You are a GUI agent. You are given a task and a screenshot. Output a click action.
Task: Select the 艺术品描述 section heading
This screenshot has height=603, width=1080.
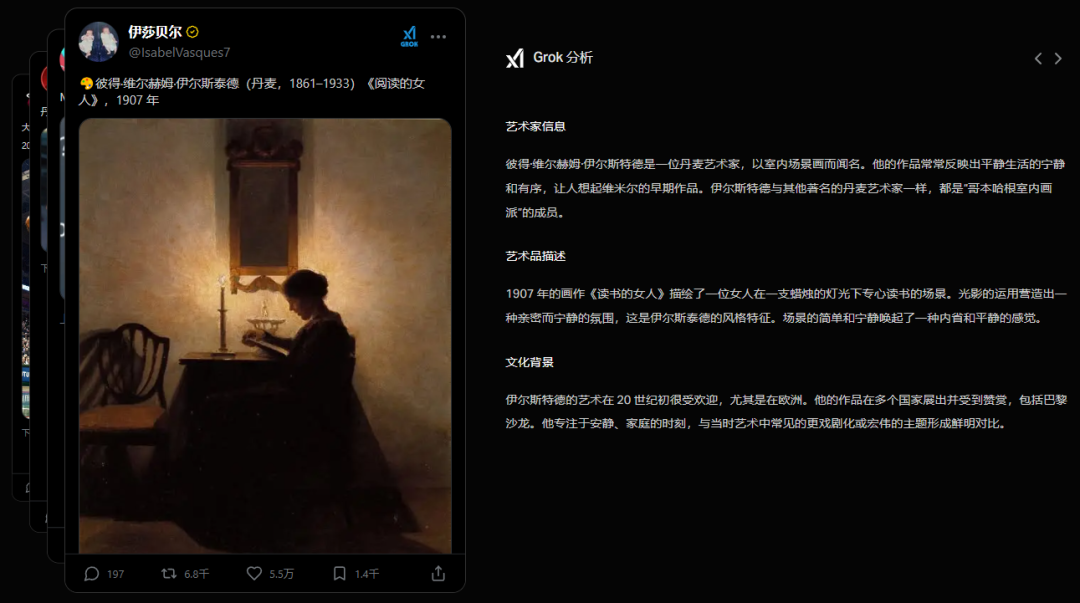(535, 256)
